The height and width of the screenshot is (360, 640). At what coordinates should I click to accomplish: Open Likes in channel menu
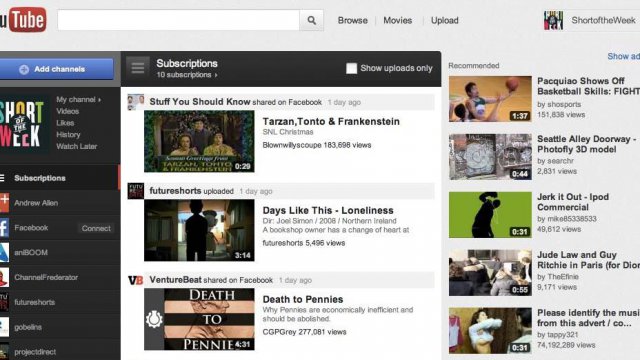point(65,123)
